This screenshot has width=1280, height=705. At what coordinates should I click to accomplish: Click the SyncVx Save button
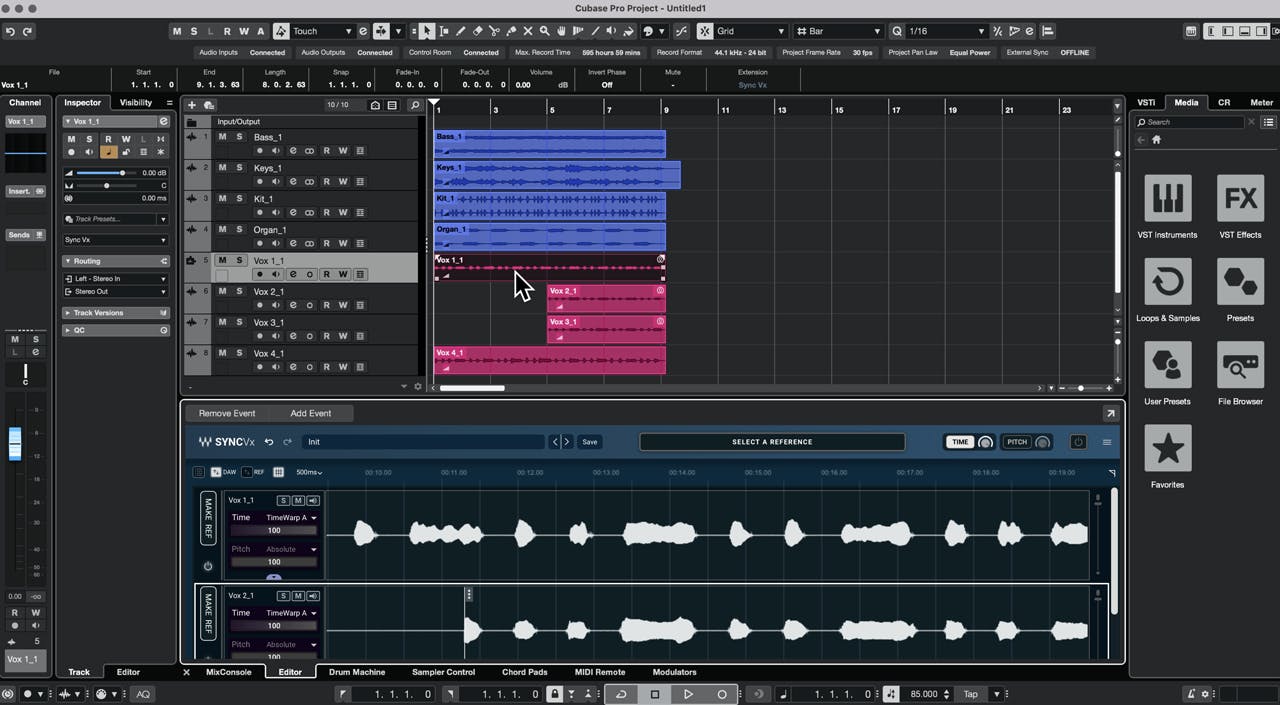(x=590, y=442)
